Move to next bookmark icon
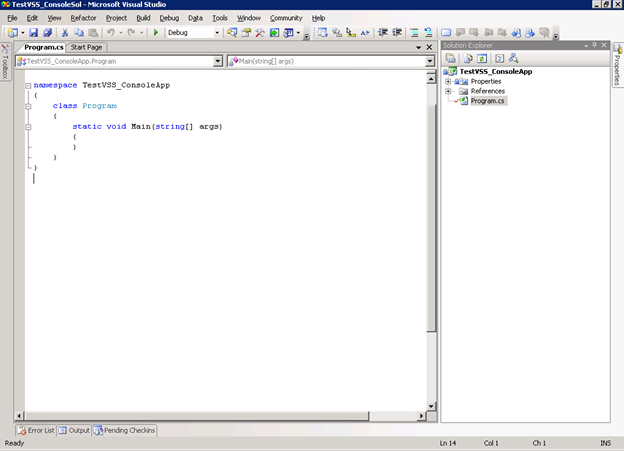This screenshot has height=451, width=624. coord(474,33)
